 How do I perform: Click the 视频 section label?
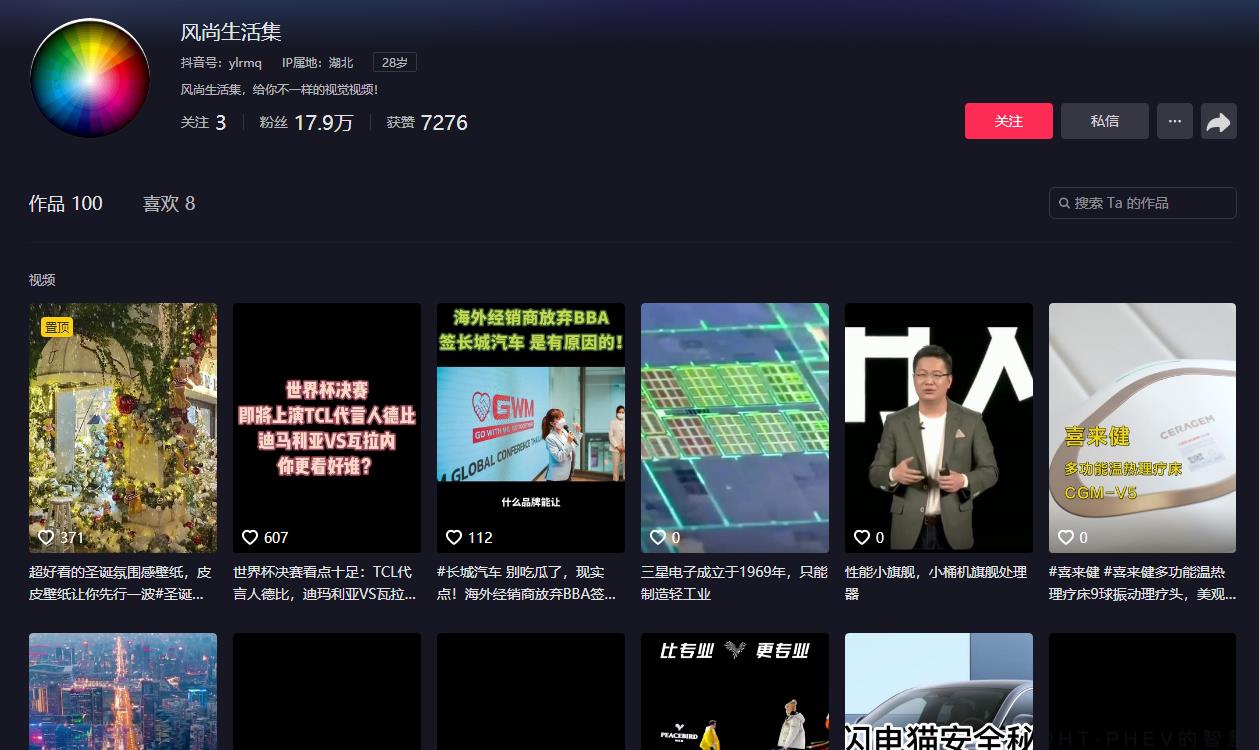point(42,280)
